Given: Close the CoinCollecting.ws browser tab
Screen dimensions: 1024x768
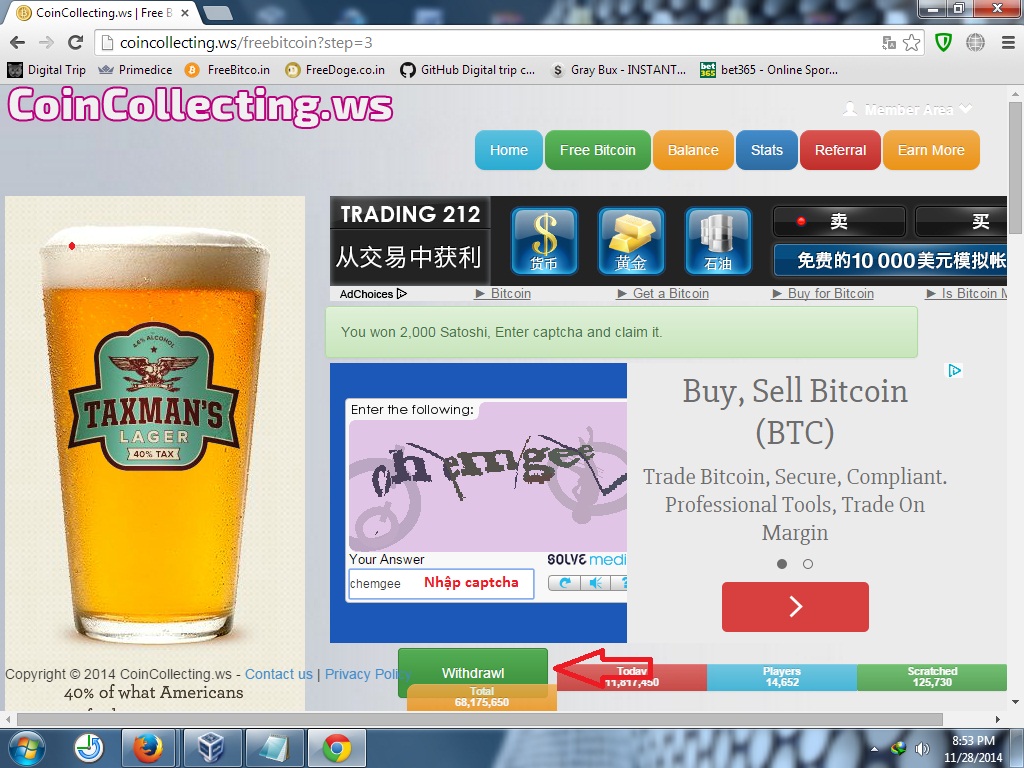Looking at the screenshot, I should pyautogui.click(x=185, y=12).
